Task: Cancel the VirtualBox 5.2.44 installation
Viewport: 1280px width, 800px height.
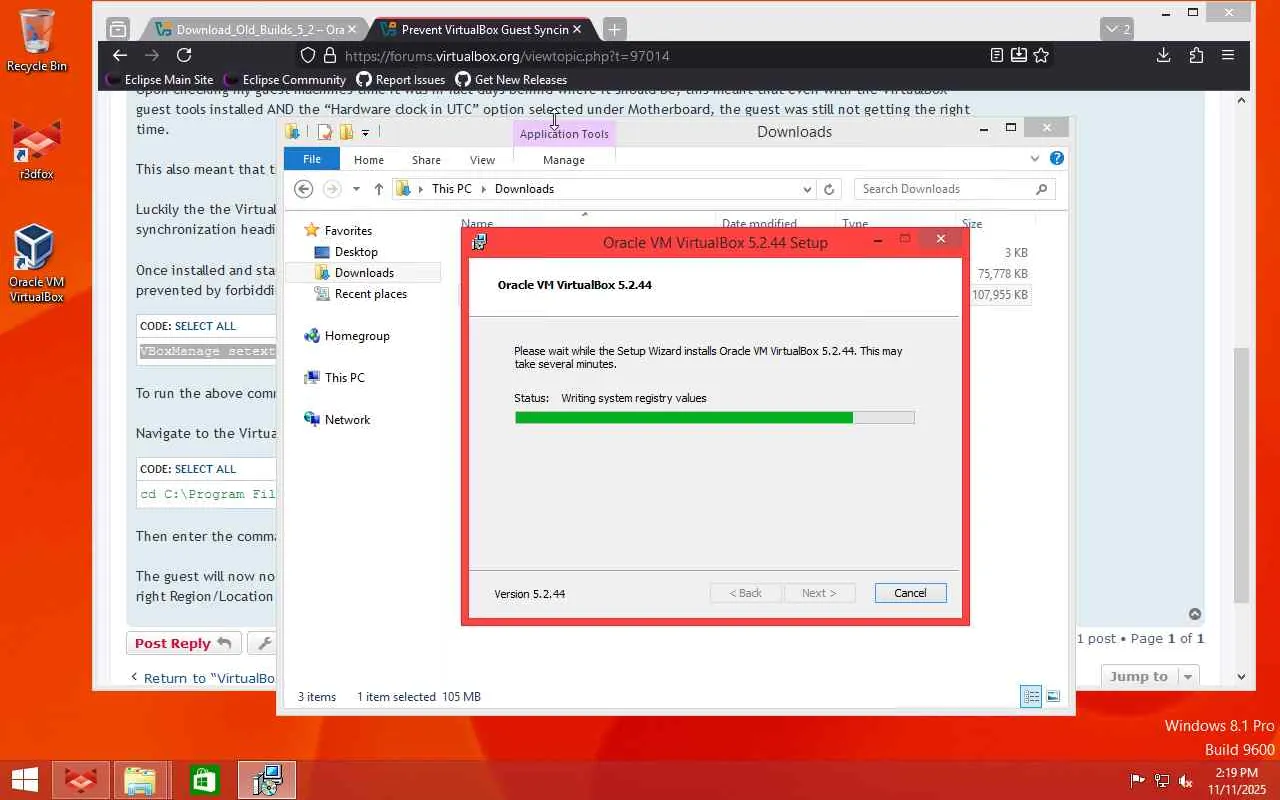Action: coord(910,593)
